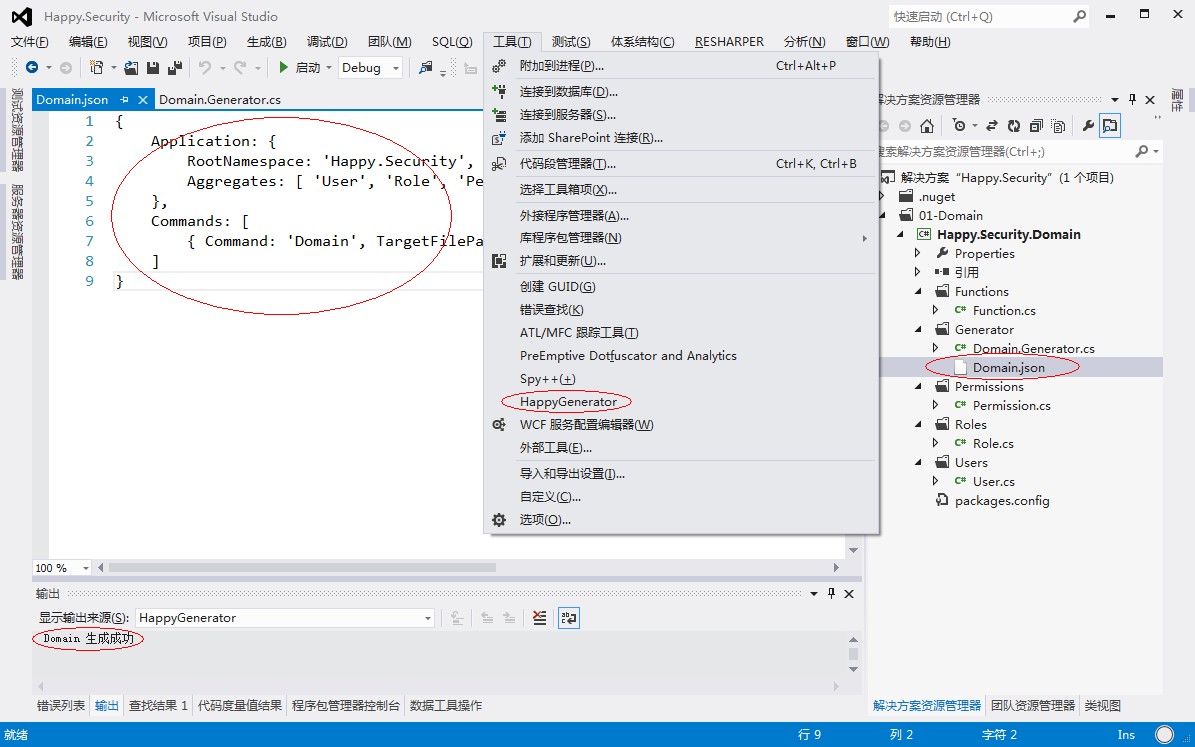1195x747 pixels.
Task: Toggle Preview Selected Items in Solution Explorer
Action: click(1110, 126)
